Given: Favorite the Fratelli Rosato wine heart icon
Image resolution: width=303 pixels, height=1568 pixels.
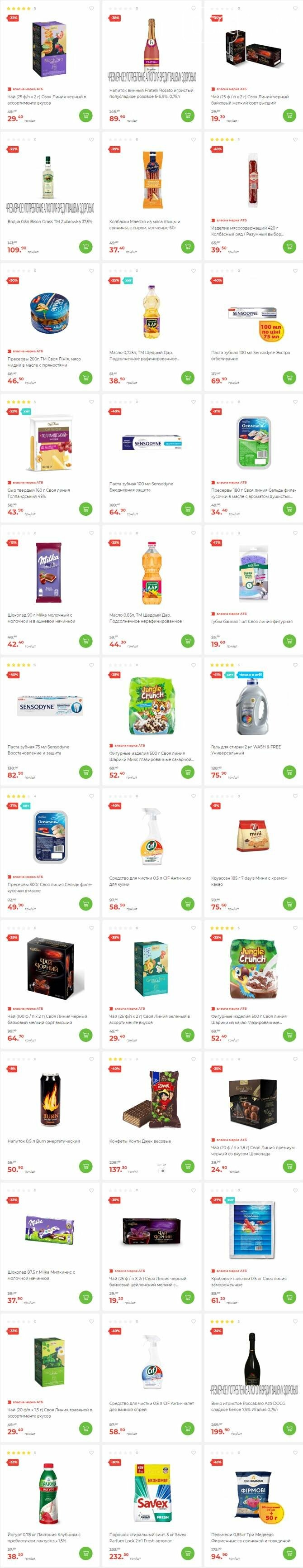Looking at the screenshot, I should pos(193,9).
